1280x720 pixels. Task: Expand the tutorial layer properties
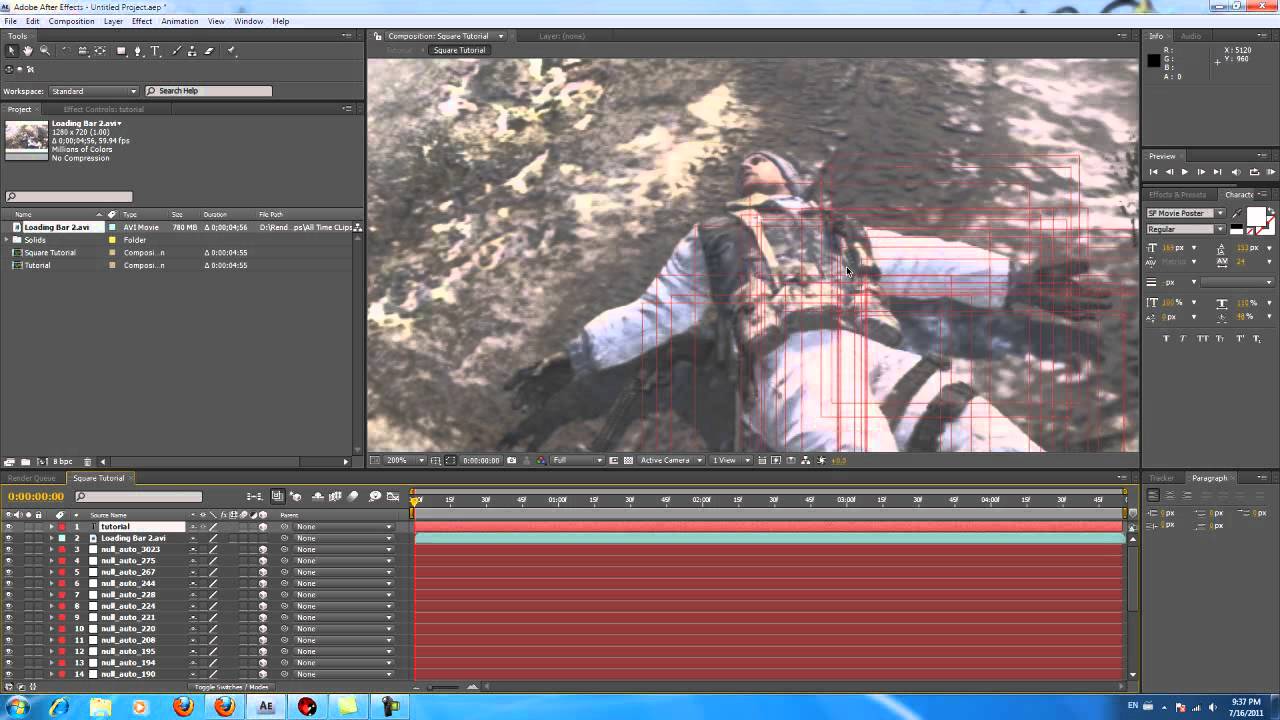51,527
